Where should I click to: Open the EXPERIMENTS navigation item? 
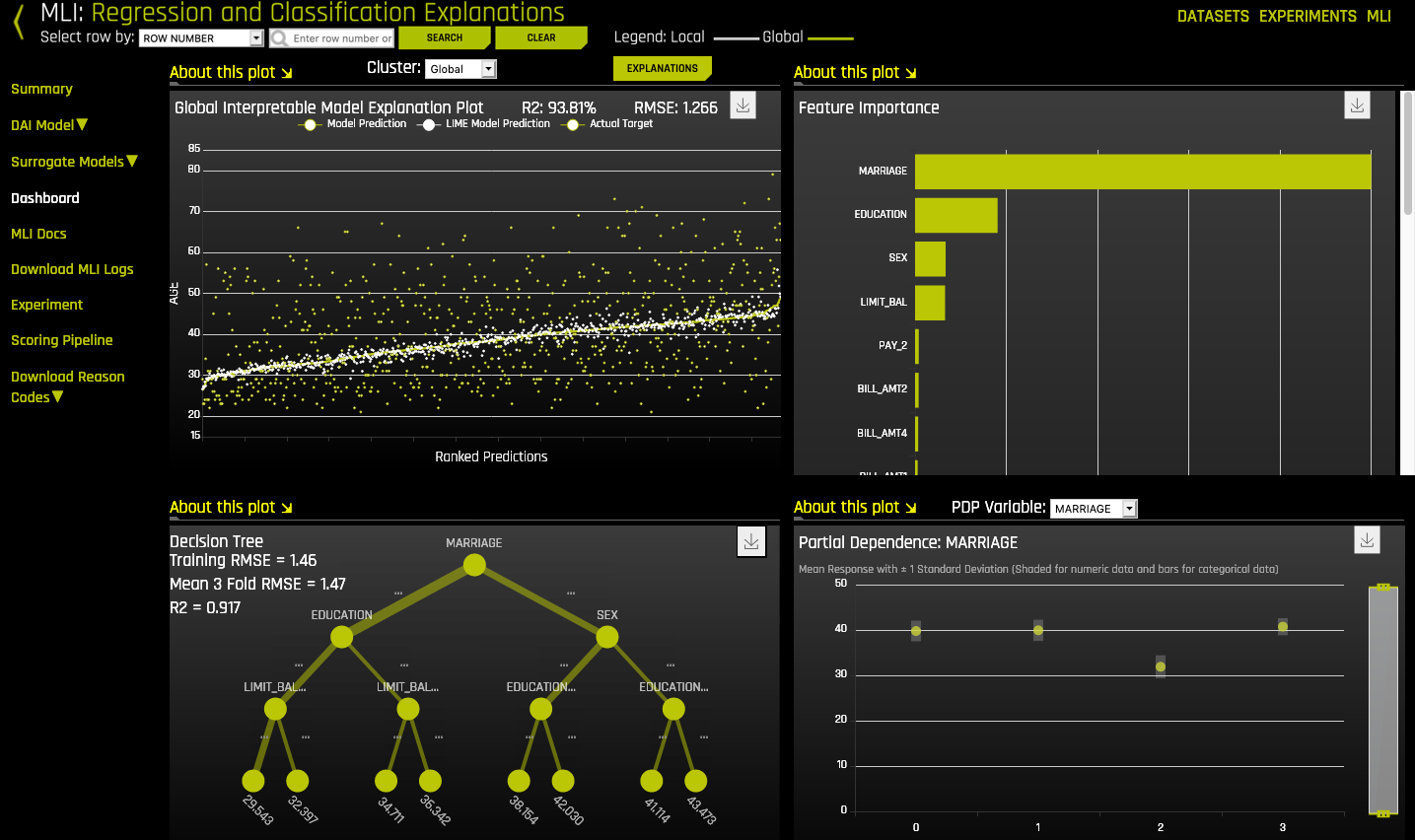(x=1308, y=16)
